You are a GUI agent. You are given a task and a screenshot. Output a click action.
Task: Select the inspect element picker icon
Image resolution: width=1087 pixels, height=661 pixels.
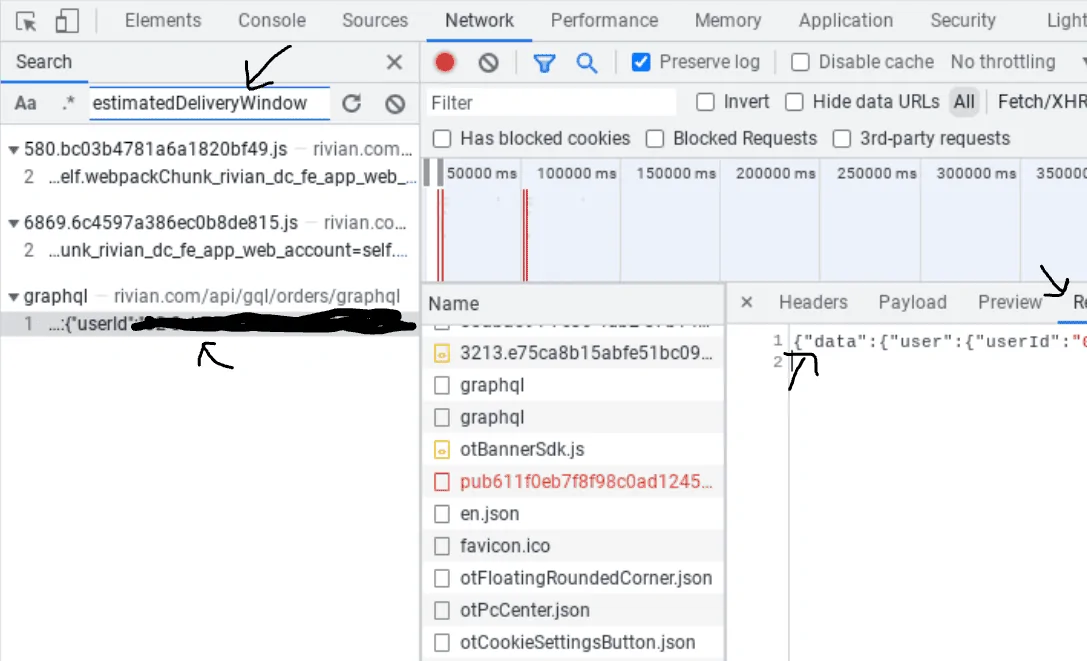26,22
